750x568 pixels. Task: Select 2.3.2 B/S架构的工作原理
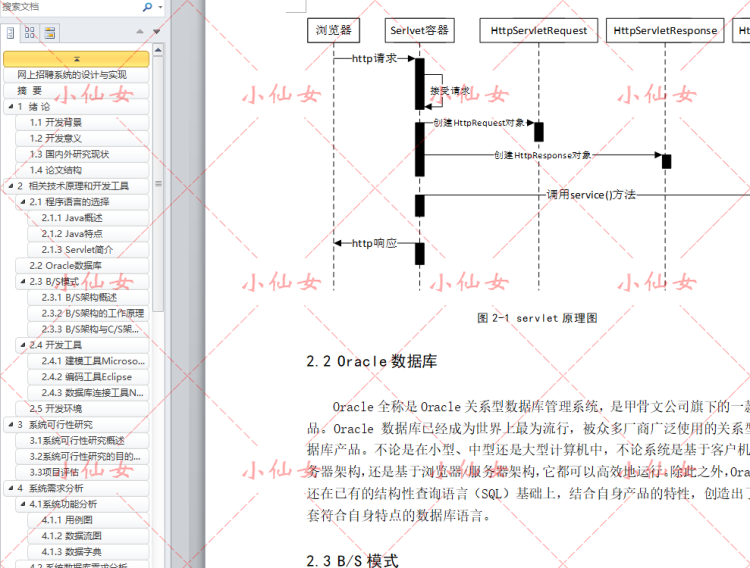(x=88, y=313)
